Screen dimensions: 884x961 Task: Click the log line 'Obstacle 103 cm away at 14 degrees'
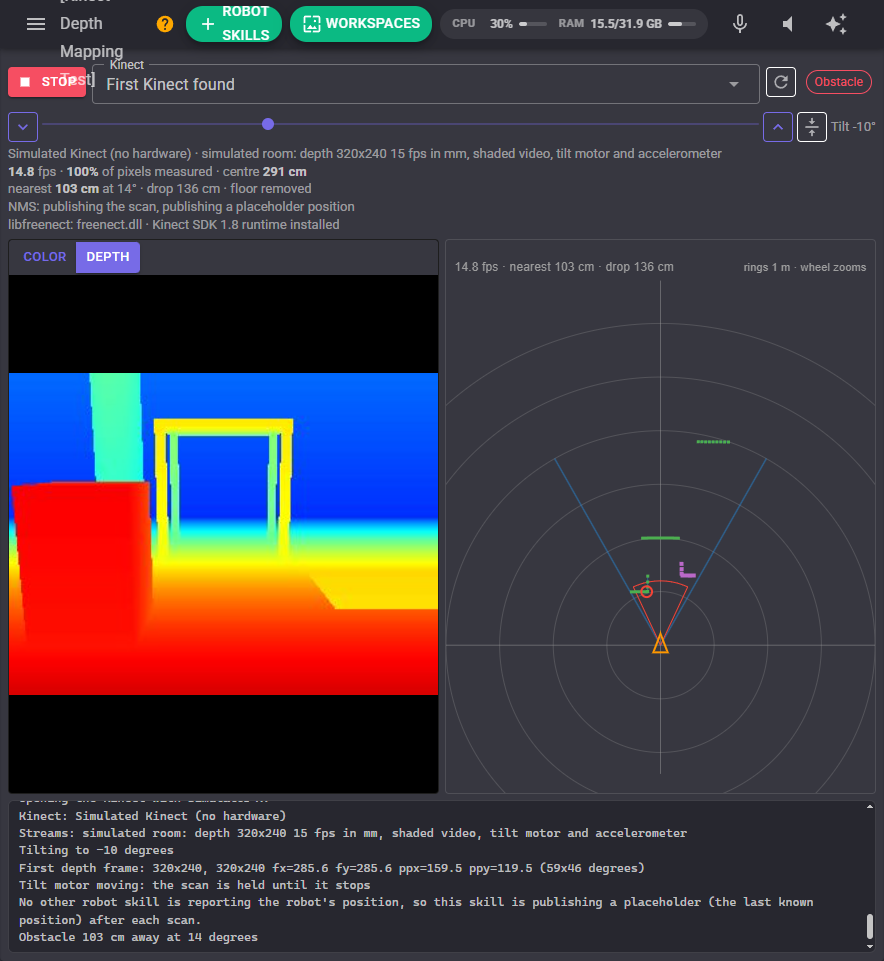coord(138,937)
